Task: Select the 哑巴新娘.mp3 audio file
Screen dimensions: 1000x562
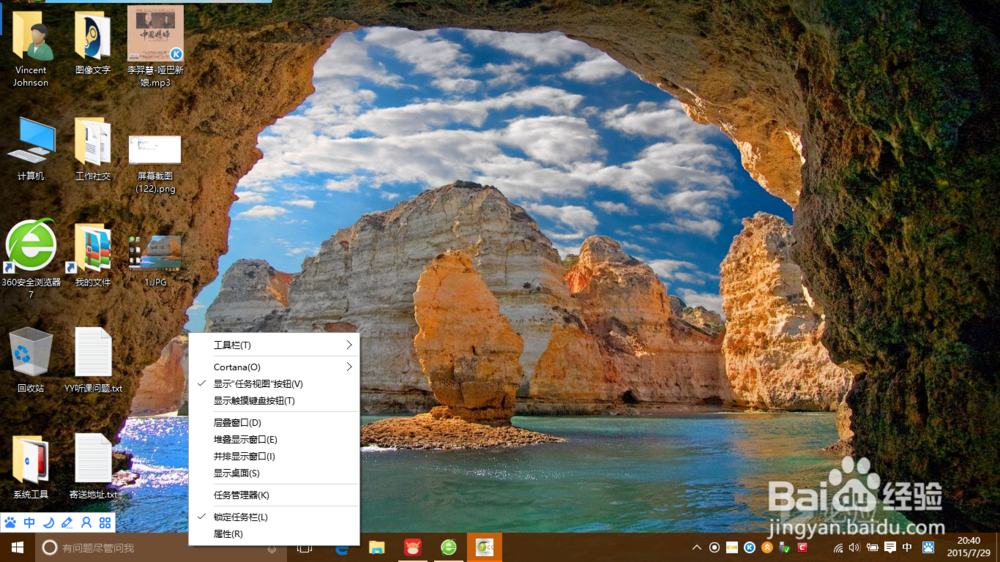Action: (x=156, y=47)
